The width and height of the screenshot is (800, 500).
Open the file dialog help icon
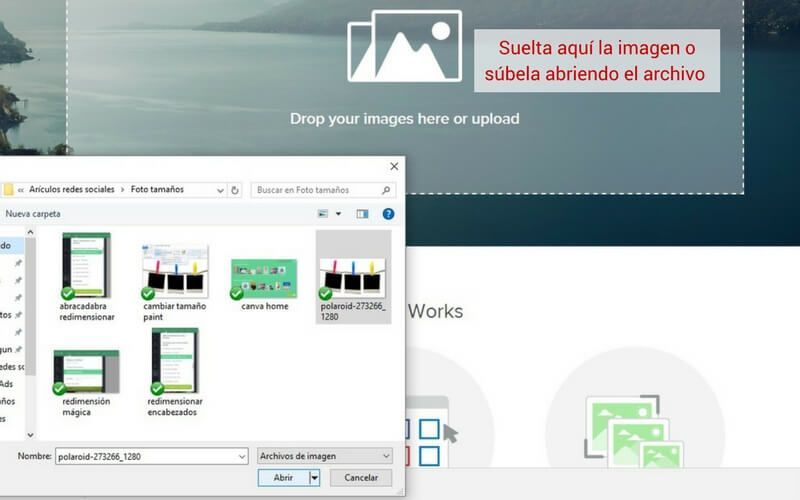pyautogui.click(x=388, y=214)
